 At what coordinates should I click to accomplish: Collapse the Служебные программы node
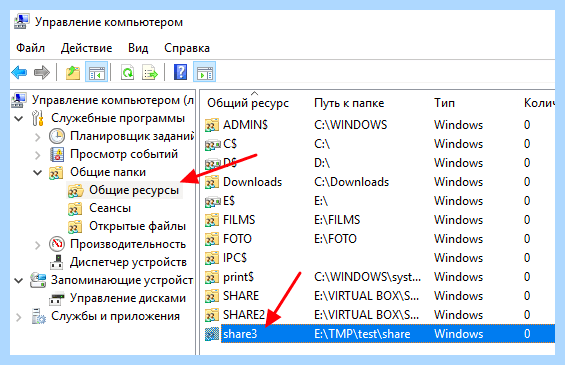[19, 118]
